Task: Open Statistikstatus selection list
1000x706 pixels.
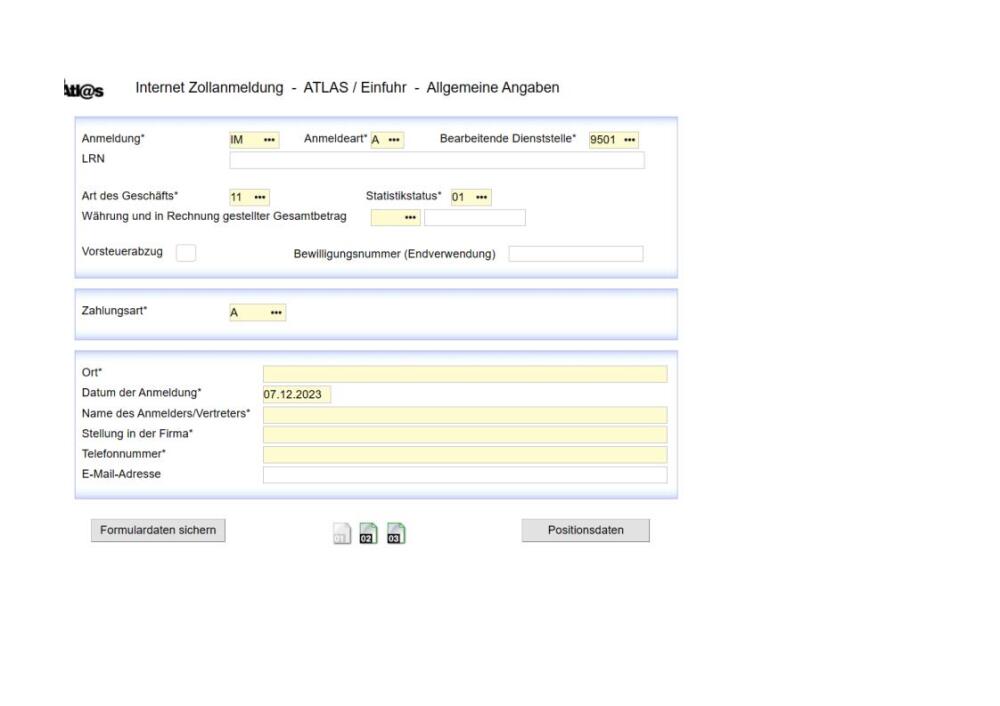Action: pyautogui.click(x=482, y=197)
